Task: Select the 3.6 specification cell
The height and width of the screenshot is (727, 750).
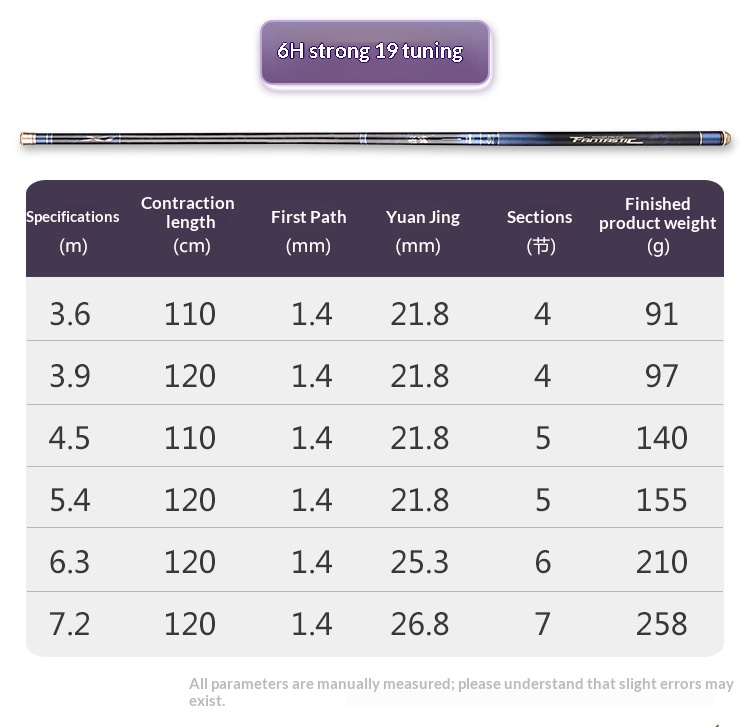Action: click(x=70, y=314)
